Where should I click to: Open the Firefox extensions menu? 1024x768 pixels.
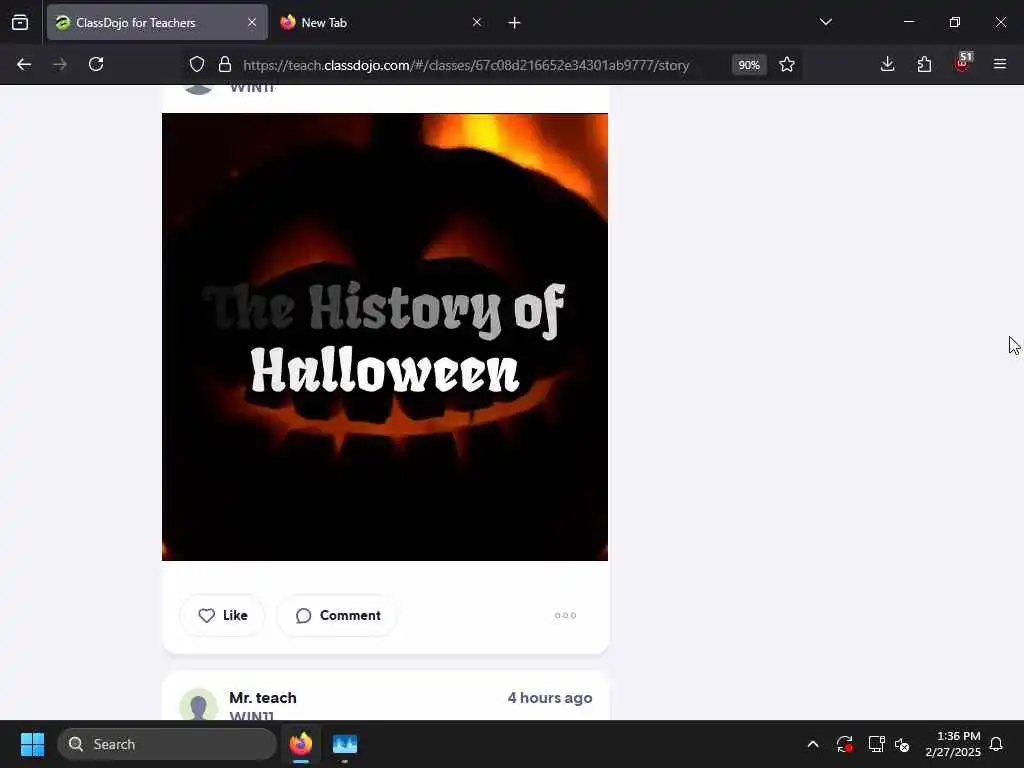coord(924,64)
